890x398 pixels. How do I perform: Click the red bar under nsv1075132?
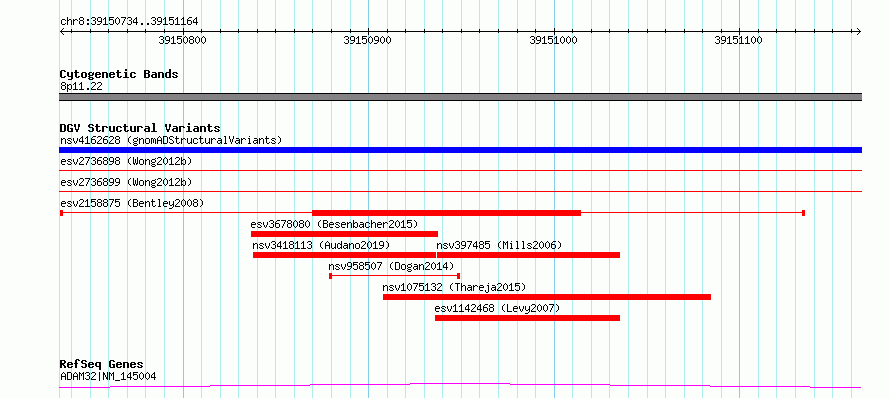[547, 297]
